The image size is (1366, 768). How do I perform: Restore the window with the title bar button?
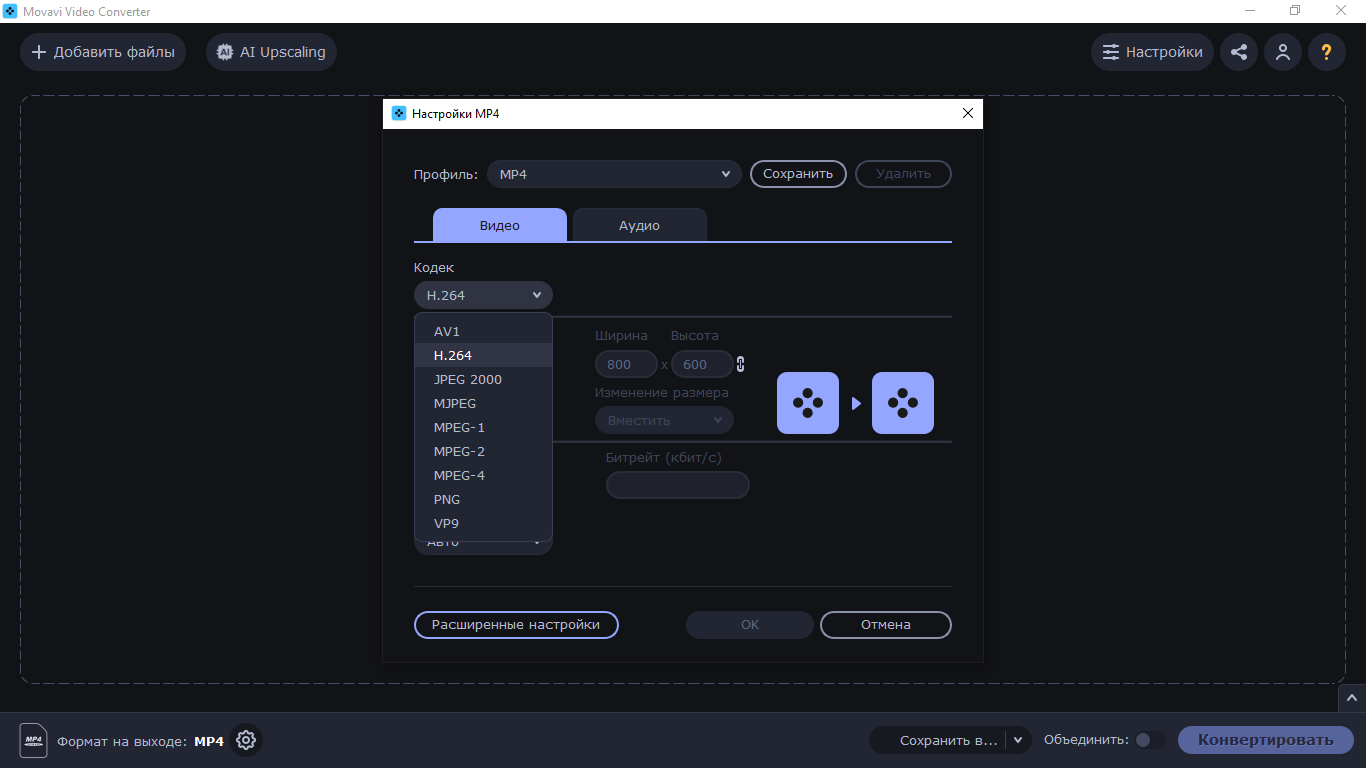1295,11
